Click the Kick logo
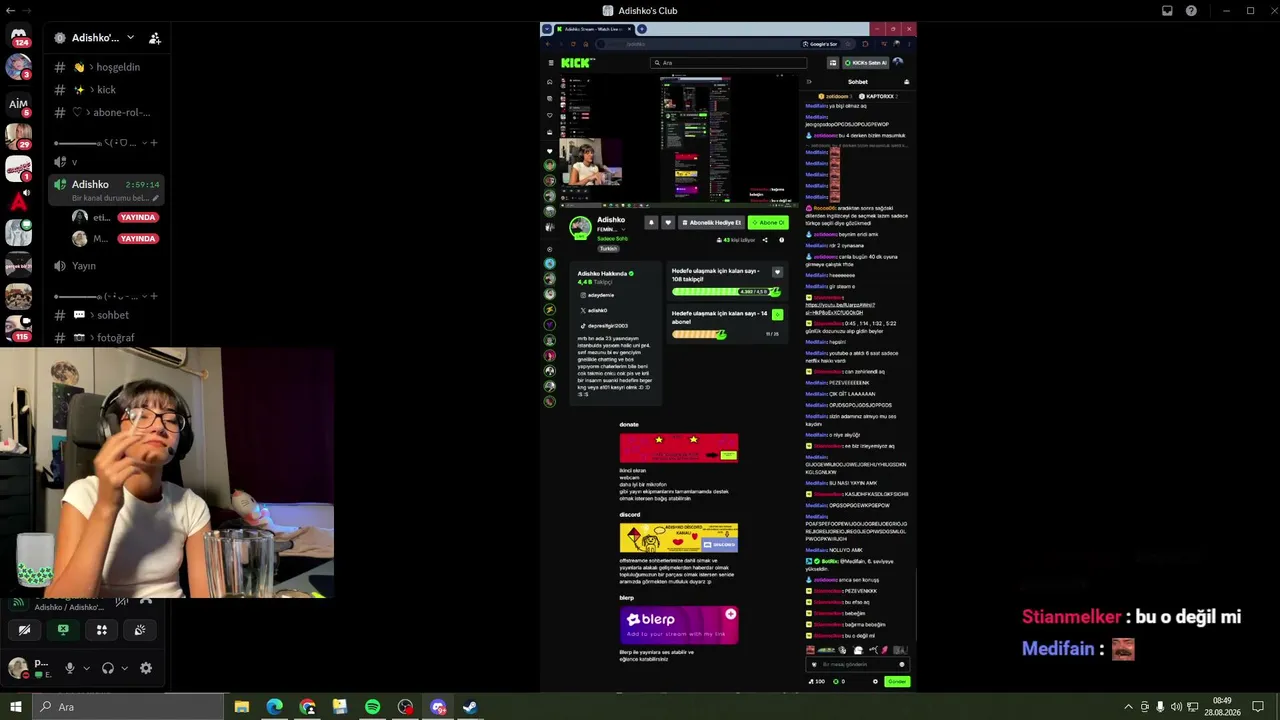This screenshot has height=720, width=1280. 577,63
